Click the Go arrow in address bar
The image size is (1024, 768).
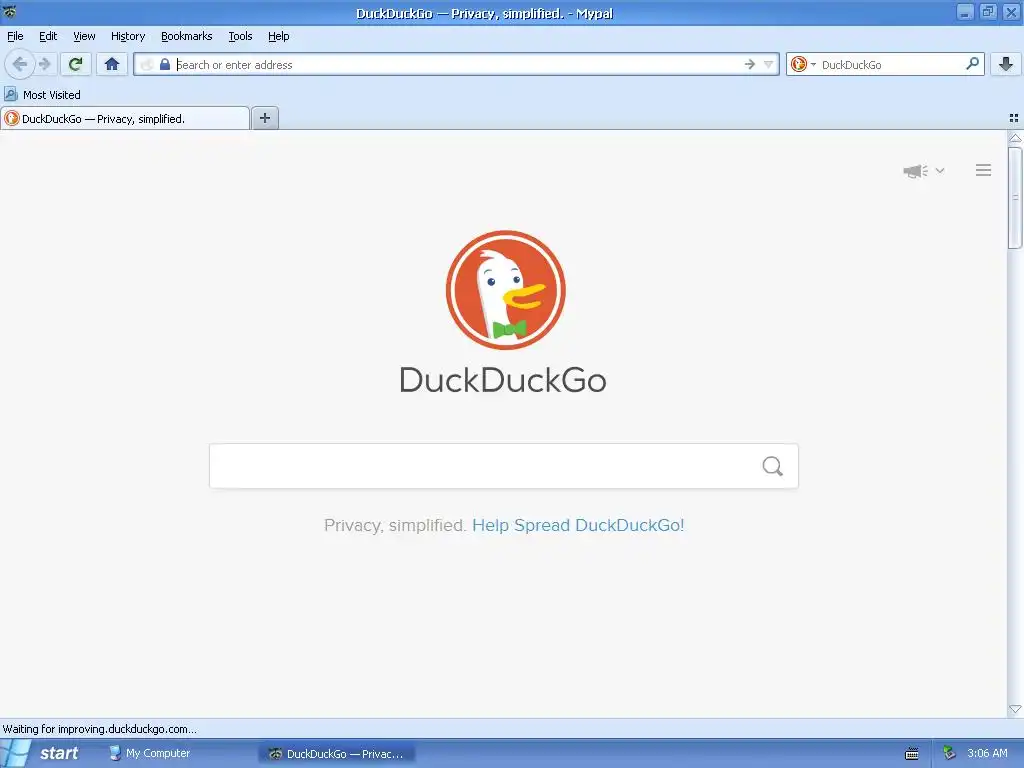point(750,64)
